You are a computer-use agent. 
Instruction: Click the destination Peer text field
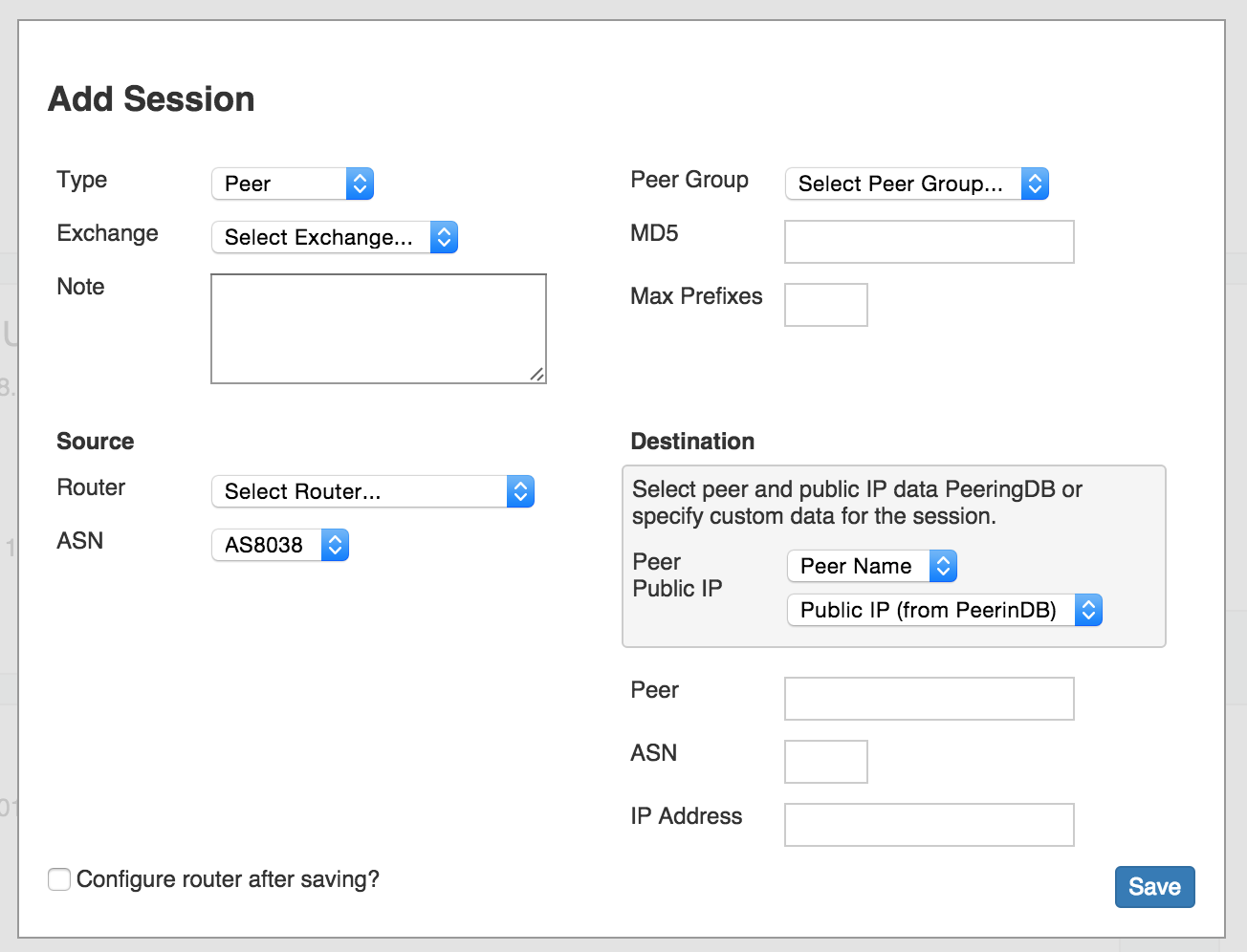929,699
